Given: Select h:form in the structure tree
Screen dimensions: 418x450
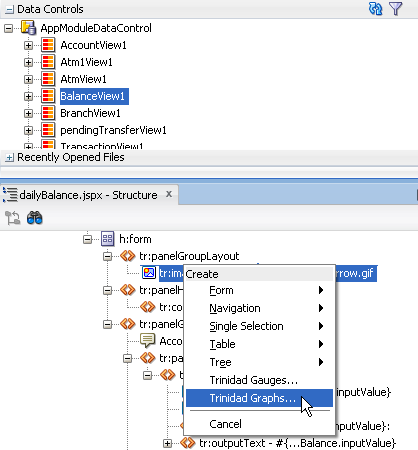Looking at the screenshot, I should click(x=135, y=239).
